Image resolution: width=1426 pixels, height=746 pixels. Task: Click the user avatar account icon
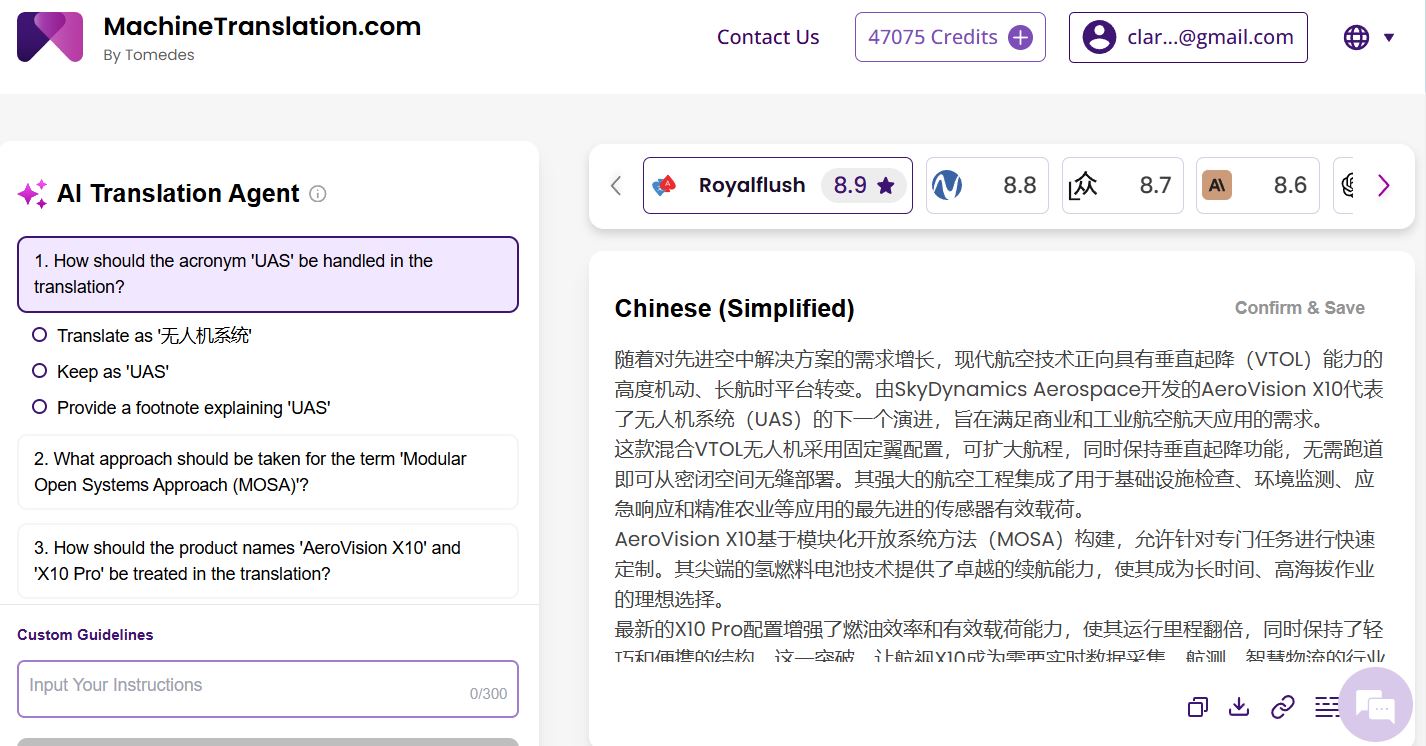[x=1099, y=38]
